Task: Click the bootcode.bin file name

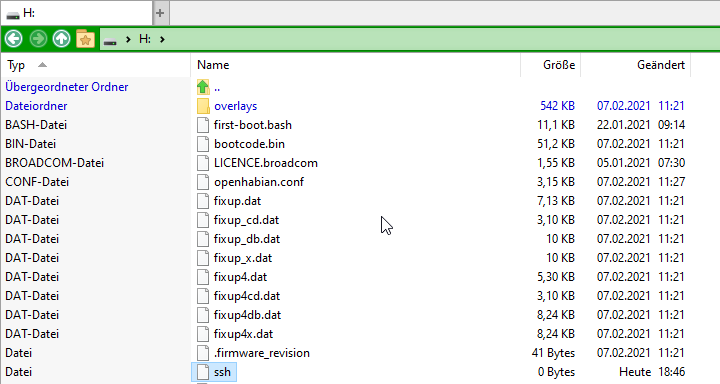Action: [249, 144]
